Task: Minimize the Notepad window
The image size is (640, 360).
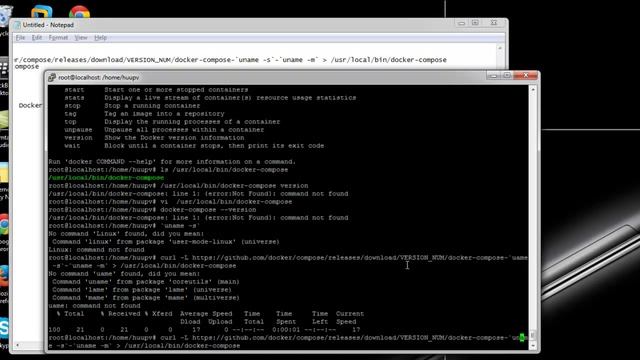Action: 462,23
